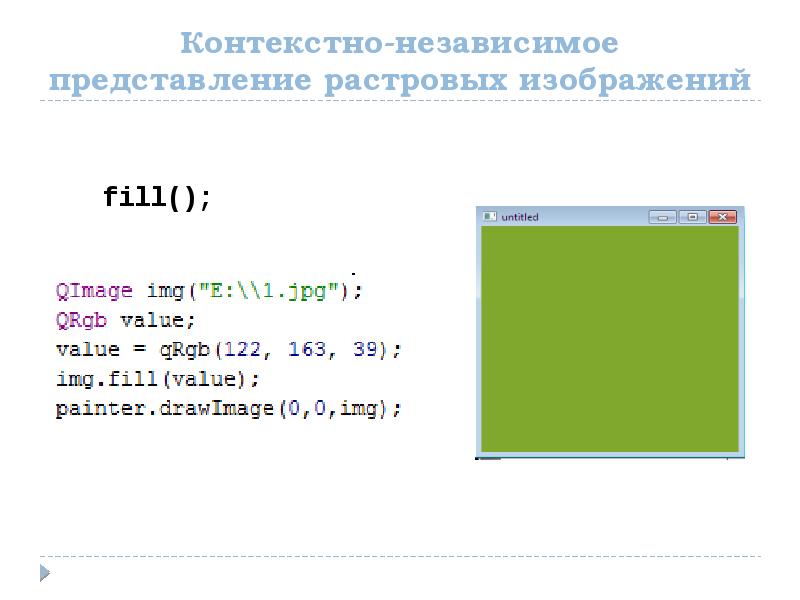
Task: Close the untitled window with red X
Action: pyautogui.click(x=722, y=217)
